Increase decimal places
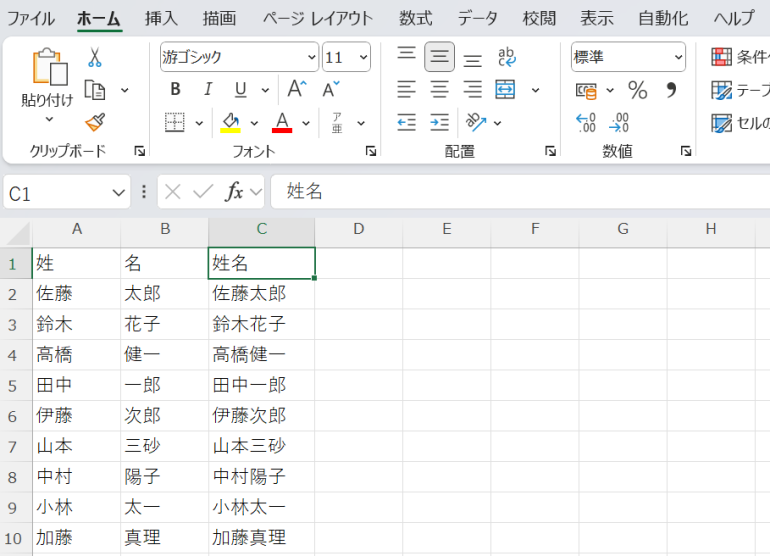This screenshot has height=556, width=770. (x=586, y=123)
